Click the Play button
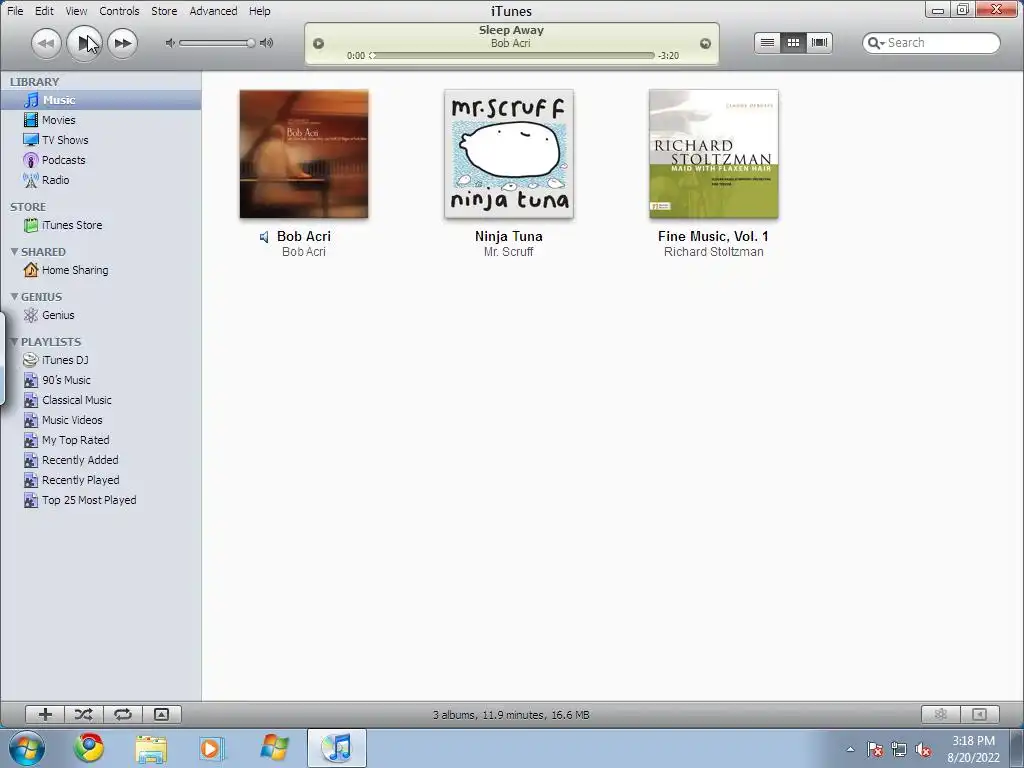This screenshot has width=1024, height=768. tap(84, 43)
